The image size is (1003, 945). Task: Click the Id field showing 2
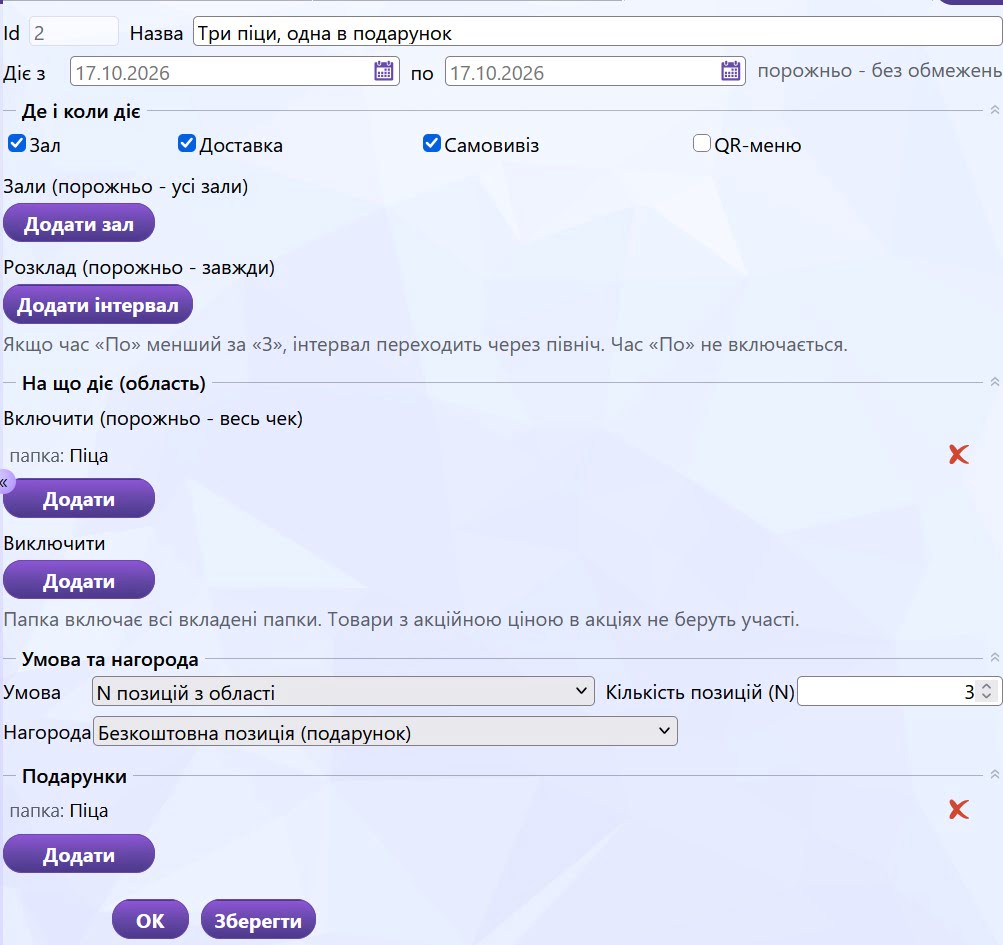point(74,32)
